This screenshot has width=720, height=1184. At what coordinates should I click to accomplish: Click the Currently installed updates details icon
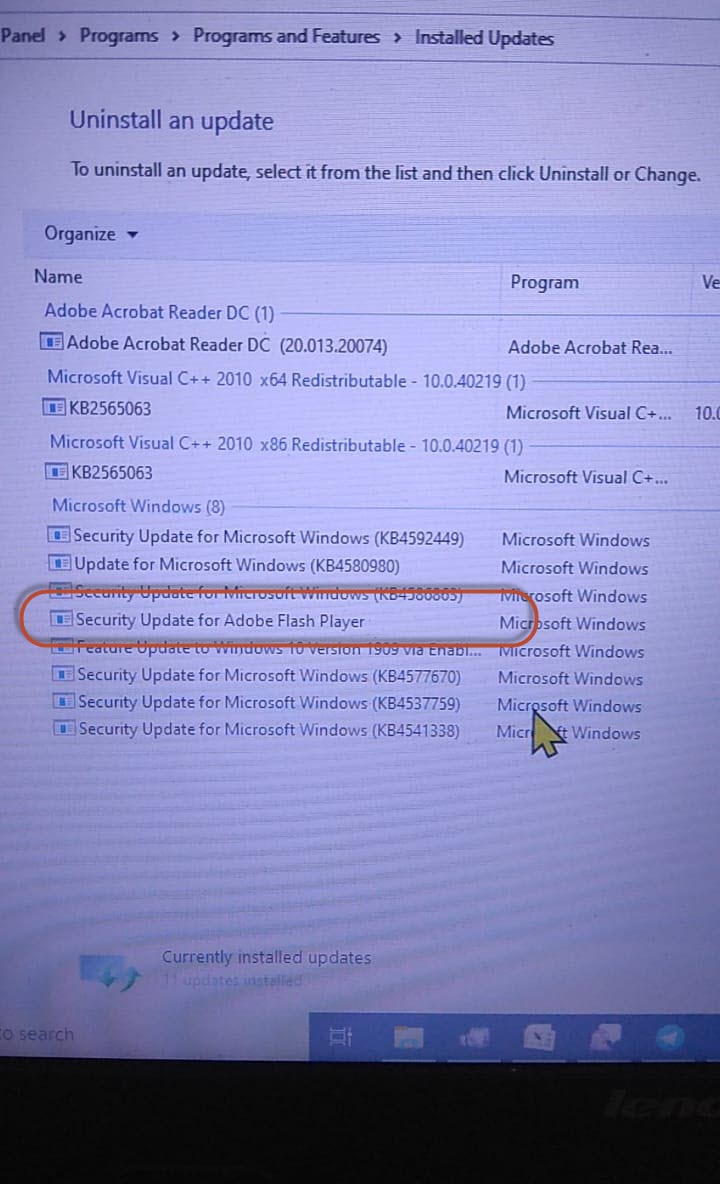(x=110, y=972)
